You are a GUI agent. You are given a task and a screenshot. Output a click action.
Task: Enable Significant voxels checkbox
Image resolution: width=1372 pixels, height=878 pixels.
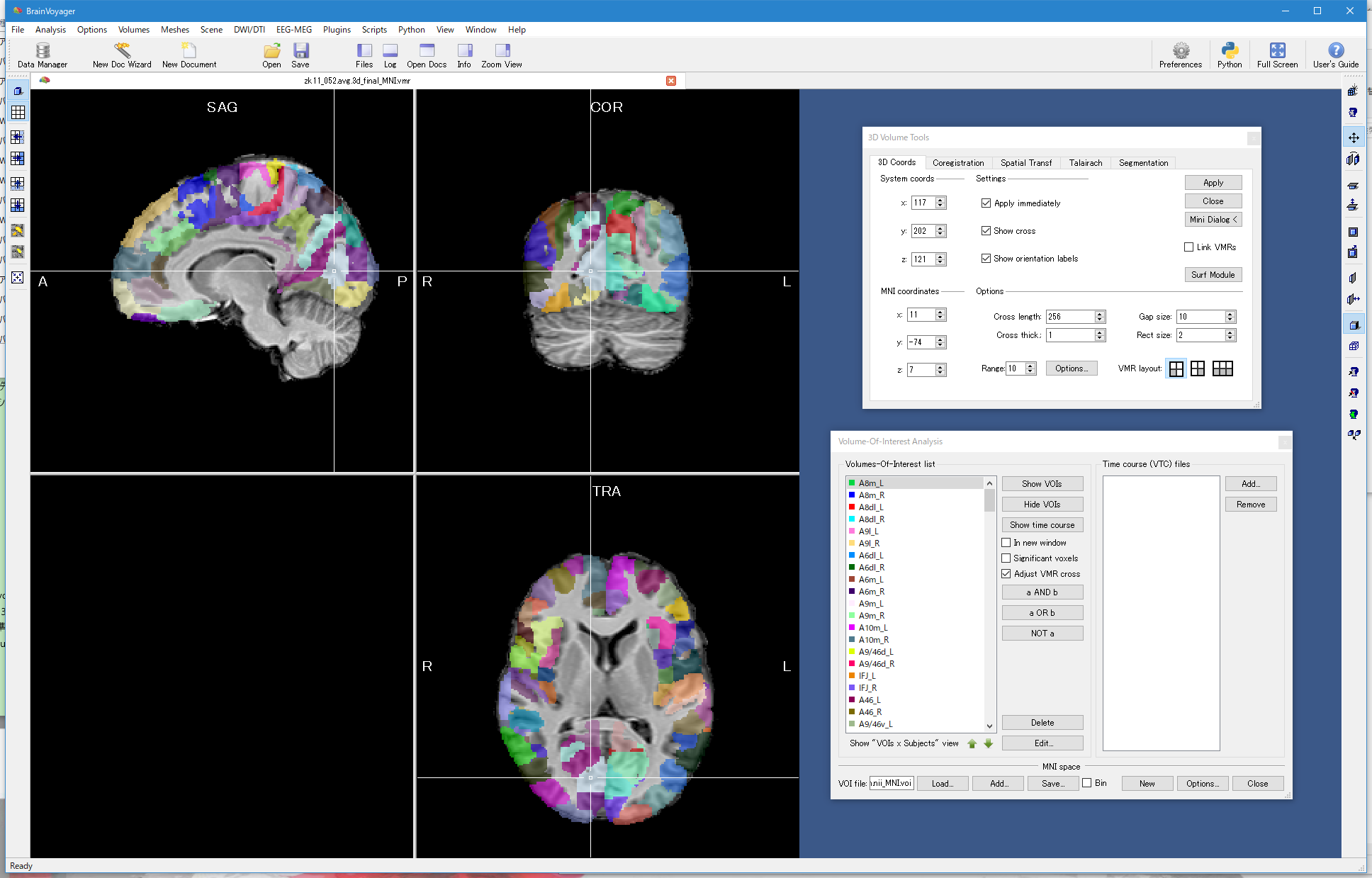(1006, 558)
